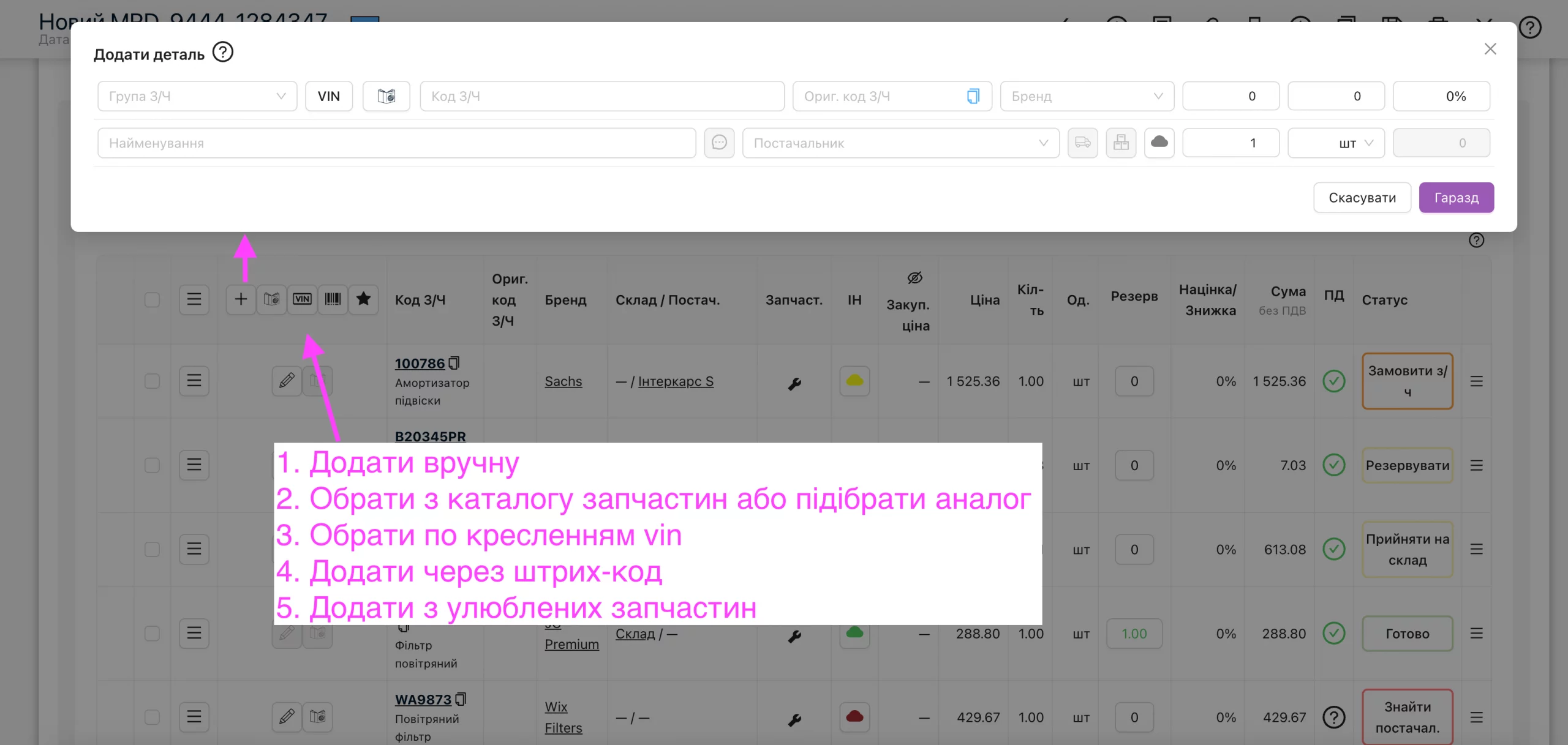Add part manually with plus icon
1568x745 pixels.
241,299
